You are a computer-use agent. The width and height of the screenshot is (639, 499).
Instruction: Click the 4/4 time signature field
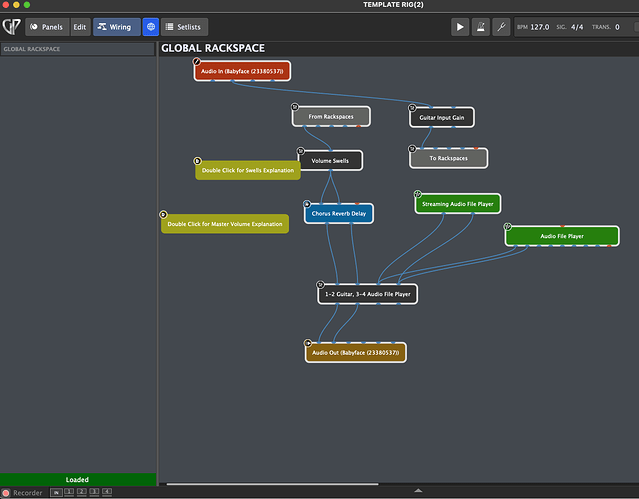[577, 27]
